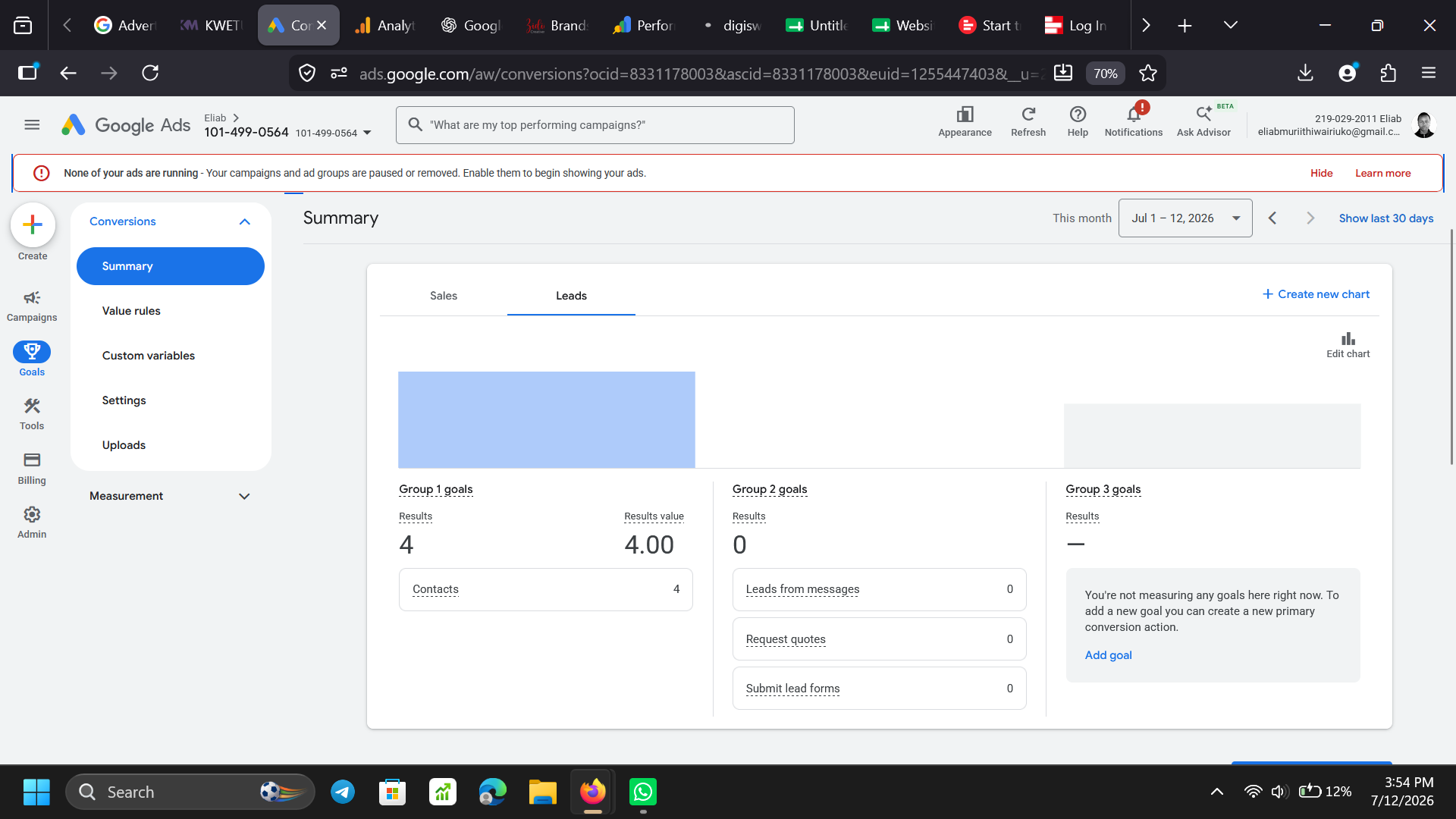
Task: Open the Goals trophy section
Action: point(32,359)
